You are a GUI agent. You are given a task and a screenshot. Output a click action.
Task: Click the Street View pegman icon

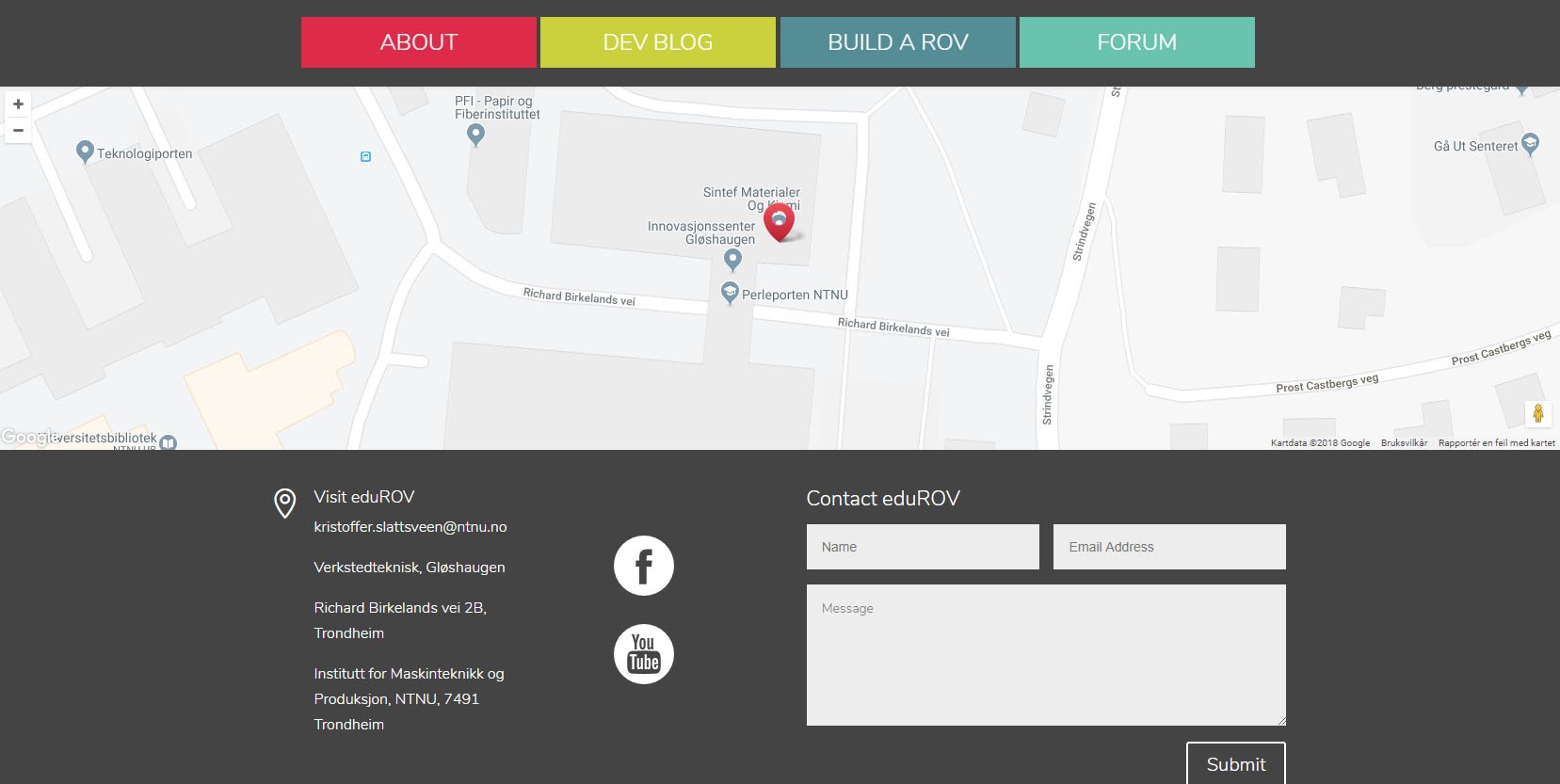(1537, 413)
